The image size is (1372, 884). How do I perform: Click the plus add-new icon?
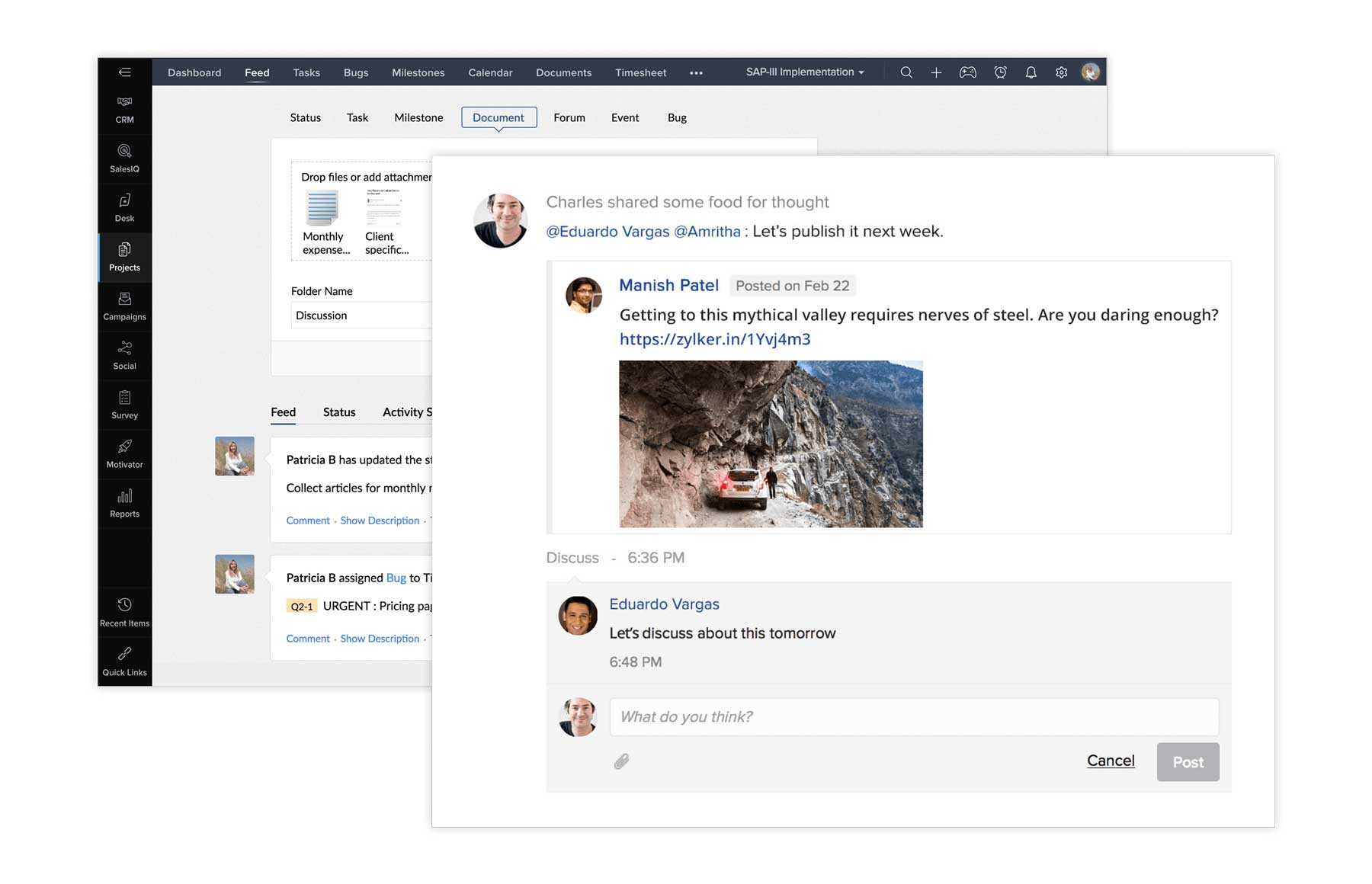click(x=936, y=72)
